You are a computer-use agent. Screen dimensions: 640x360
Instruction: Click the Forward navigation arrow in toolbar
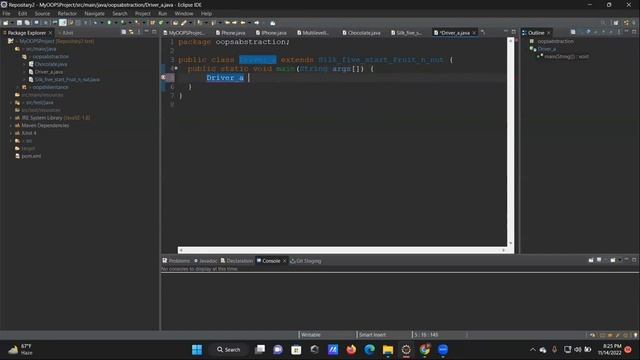point(257,23)
